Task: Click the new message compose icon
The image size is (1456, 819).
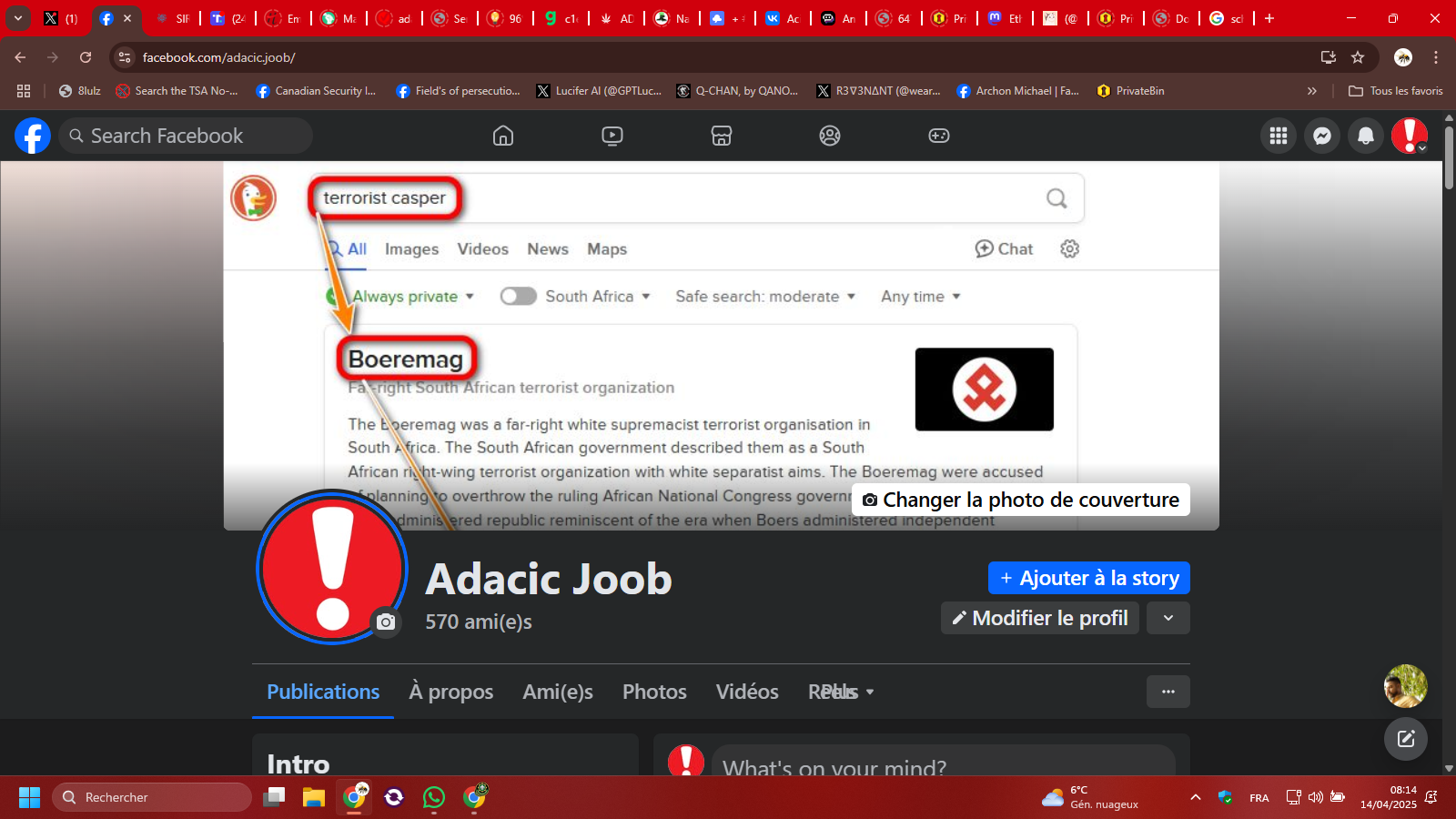Action: 1406,738
